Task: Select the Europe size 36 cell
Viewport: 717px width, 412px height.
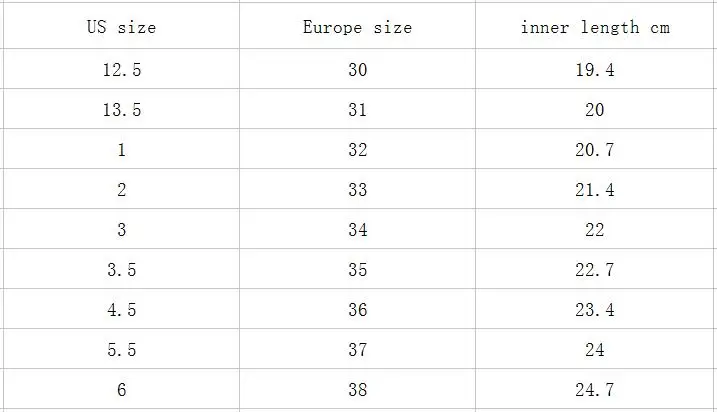Action: click(357, 309)
